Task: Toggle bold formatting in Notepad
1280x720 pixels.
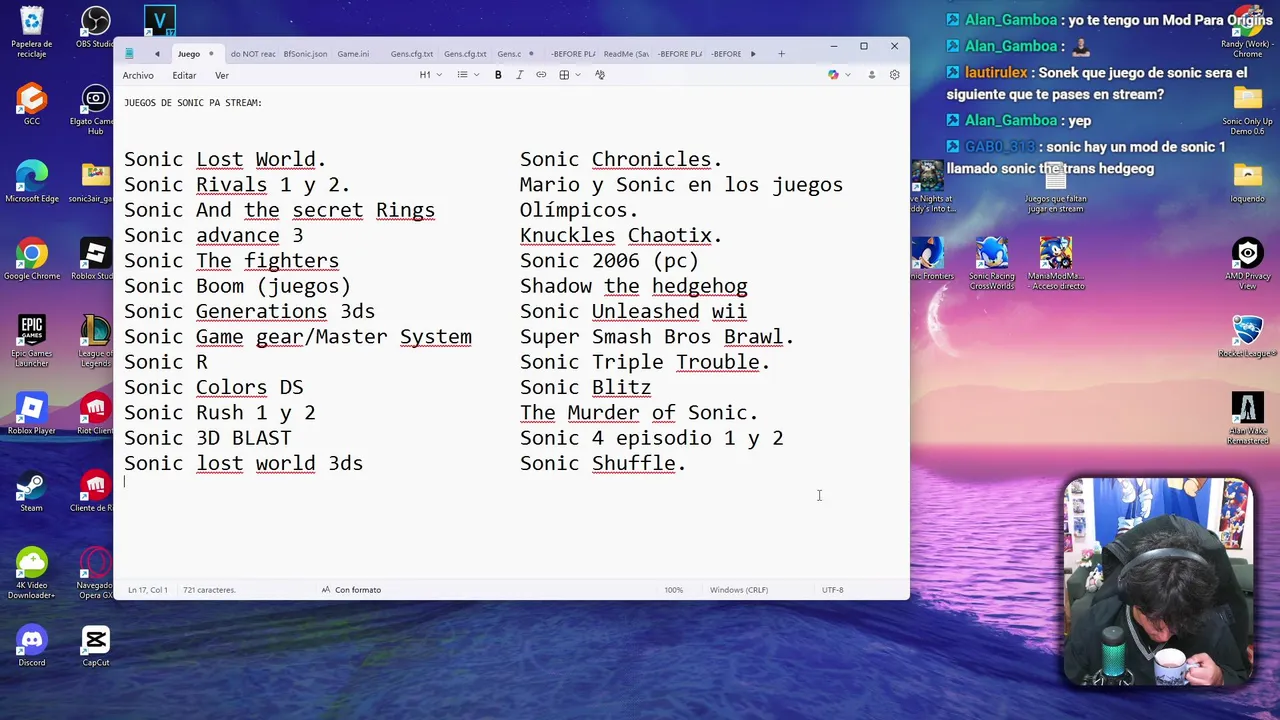Action: (x=498, y=75)
